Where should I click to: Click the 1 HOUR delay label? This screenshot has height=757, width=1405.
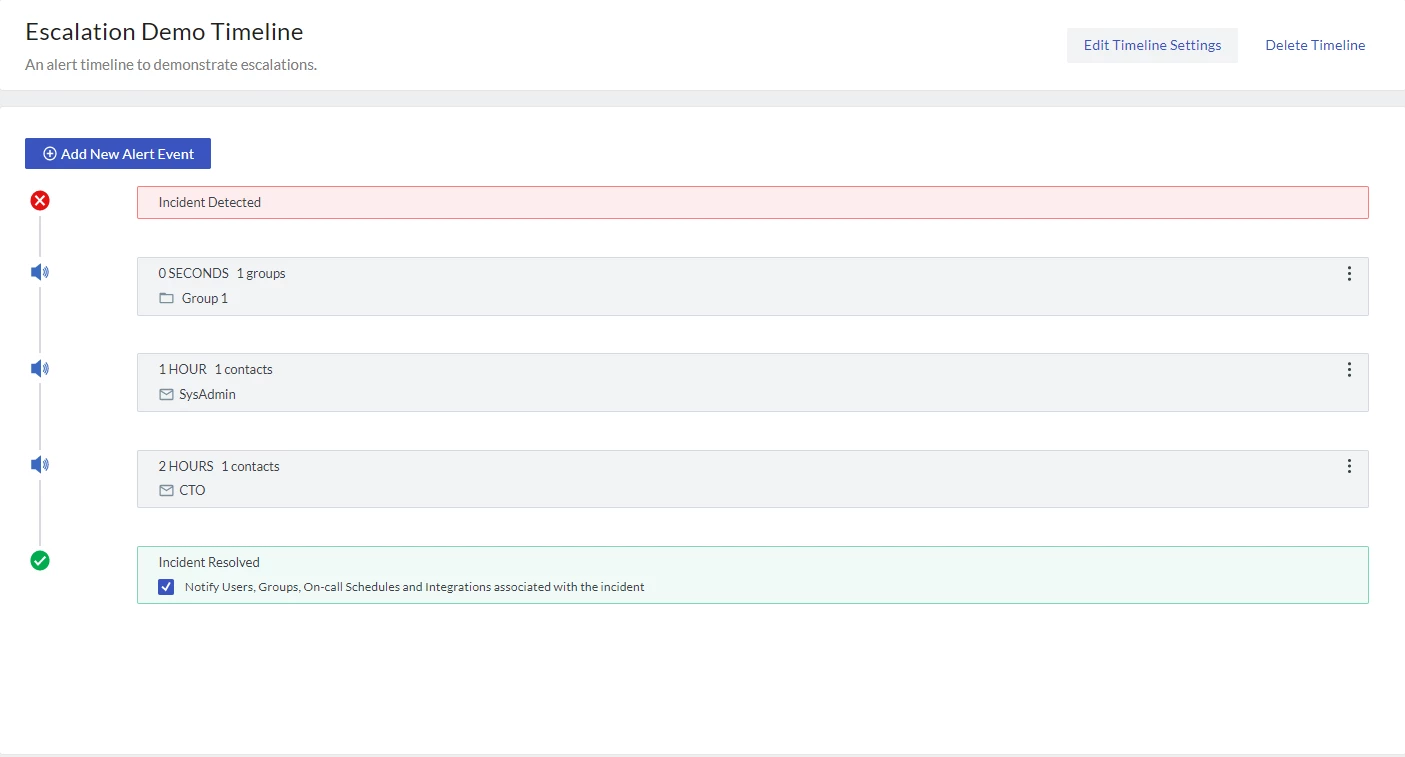(x=182, y=369)
